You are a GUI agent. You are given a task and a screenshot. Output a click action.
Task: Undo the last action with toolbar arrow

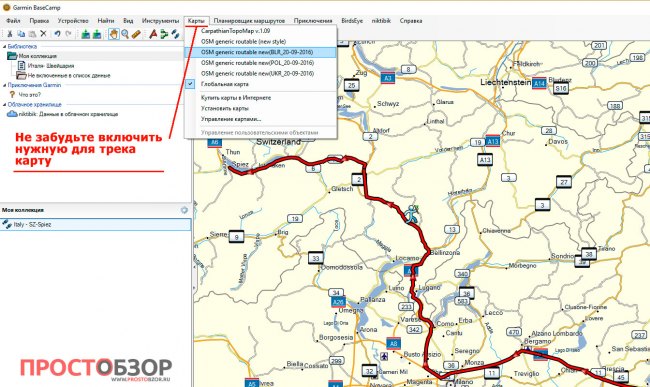[57, 34]
